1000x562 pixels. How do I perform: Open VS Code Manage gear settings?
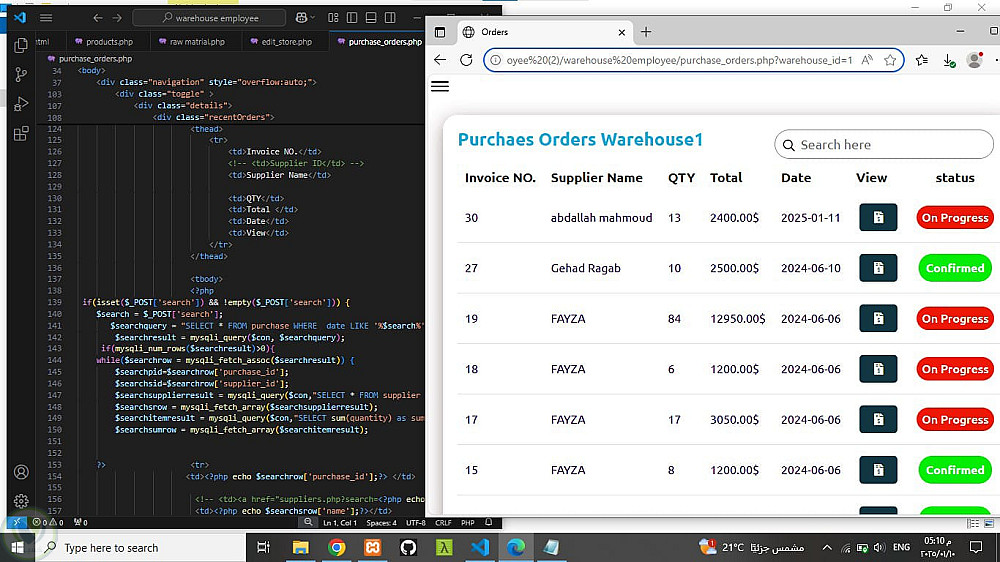(x=21, y=501)
